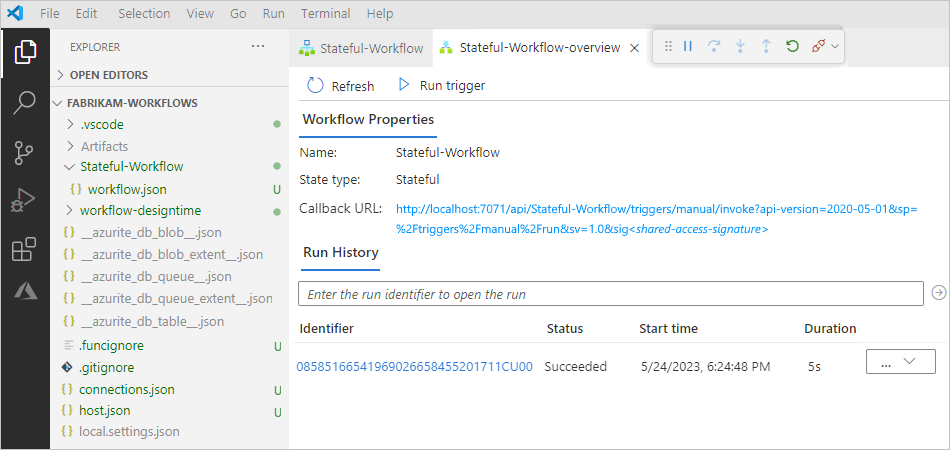This screenshot has height=450, width=950.
Task: Click the Run trigger button
Action: (x=441, y=85)
